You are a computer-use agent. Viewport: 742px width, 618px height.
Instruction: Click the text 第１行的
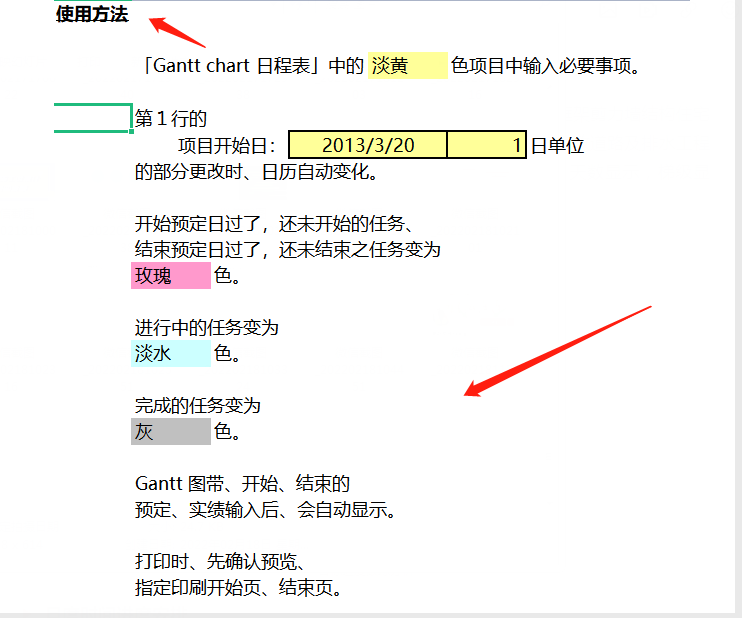point(171,118)
